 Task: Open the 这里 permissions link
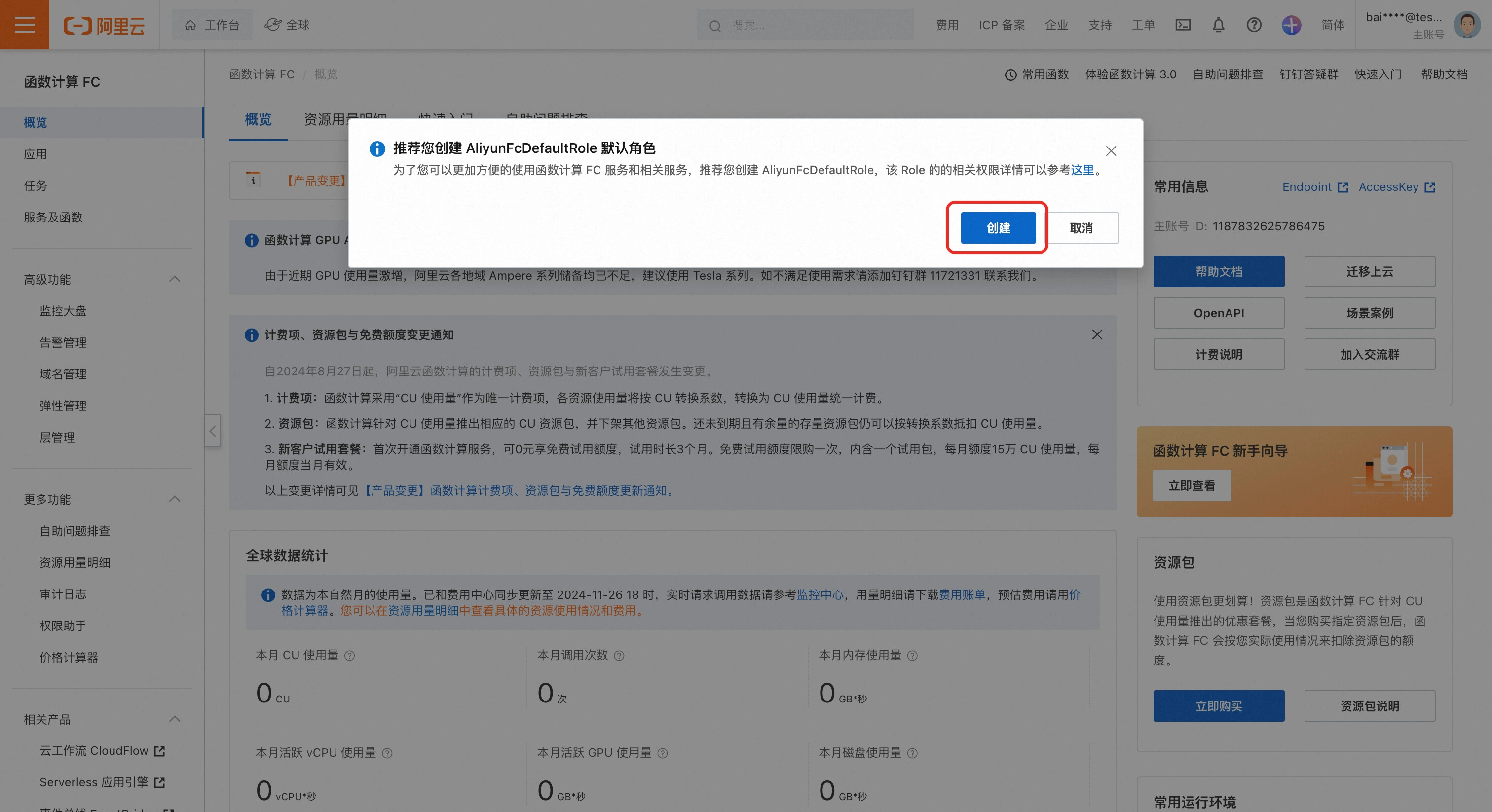pos(1082,170)
